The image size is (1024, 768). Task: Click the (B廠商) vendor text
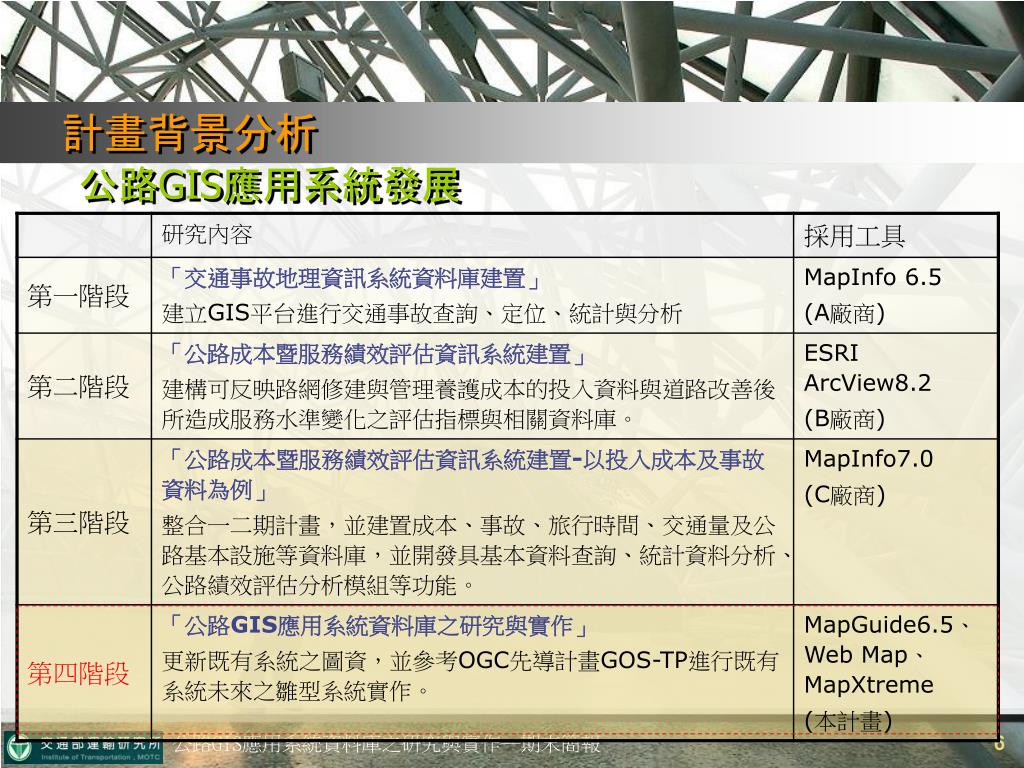[x=844, y=419]
